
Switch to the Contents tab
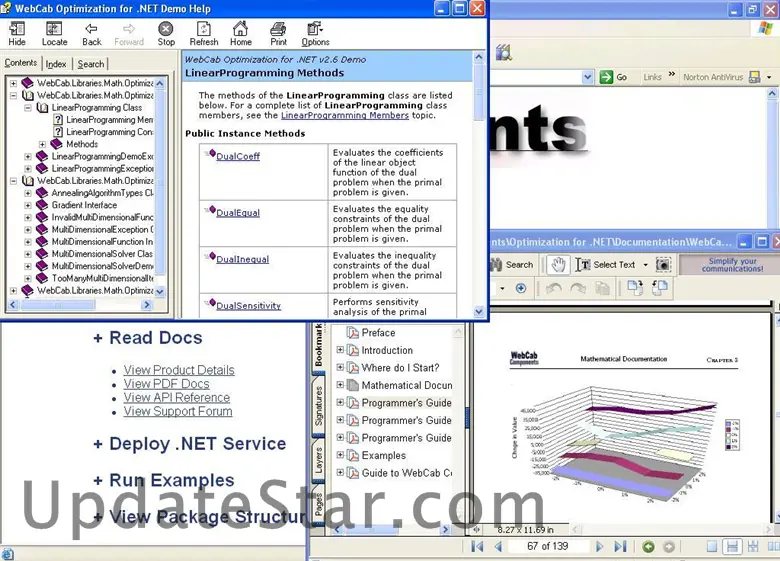point(20,63)
